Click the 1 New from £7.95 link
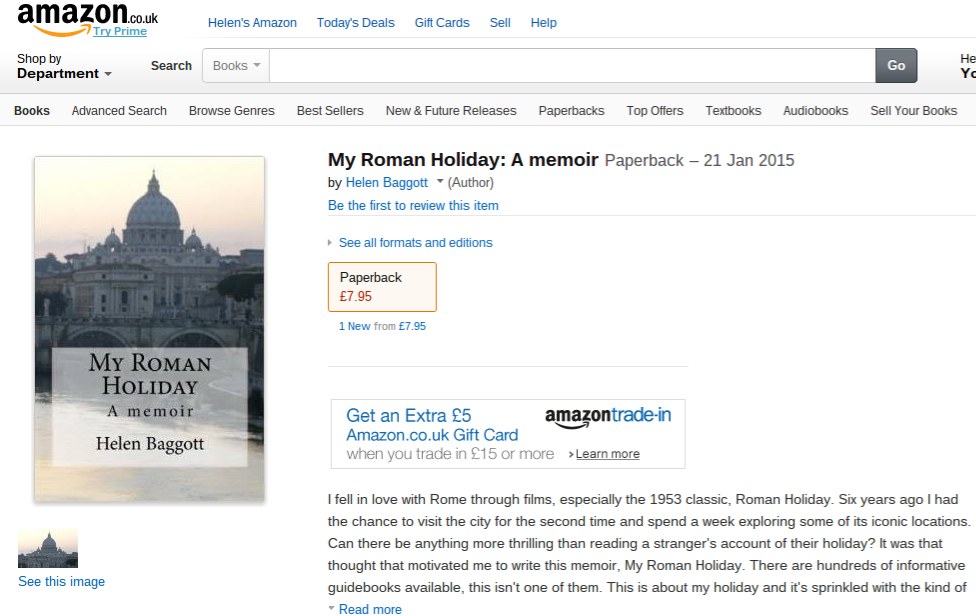 pyautogui.click(x=382, y=326)
